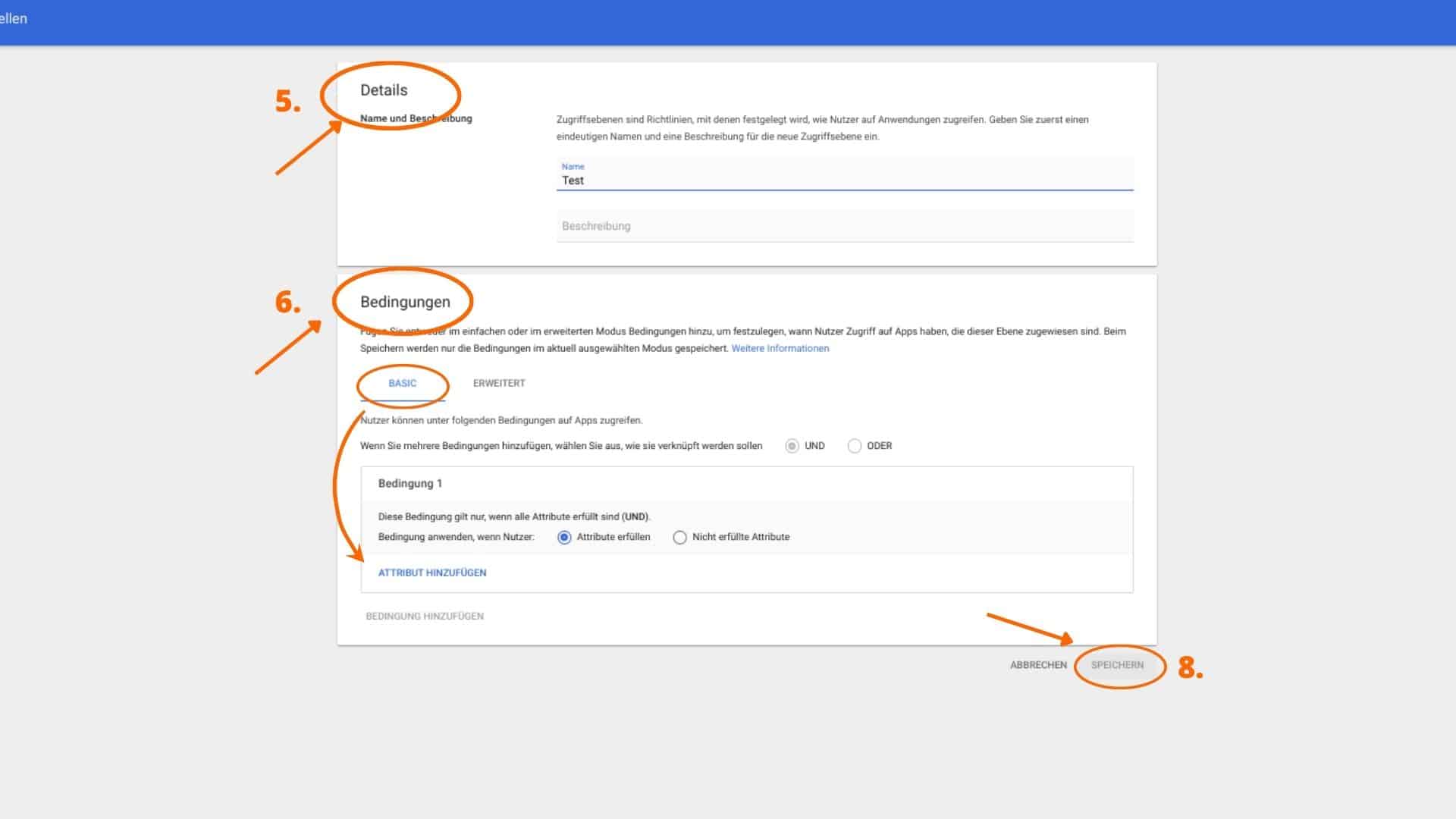
Task: Switch to the BASIC tab
Action: coord(402,384)
